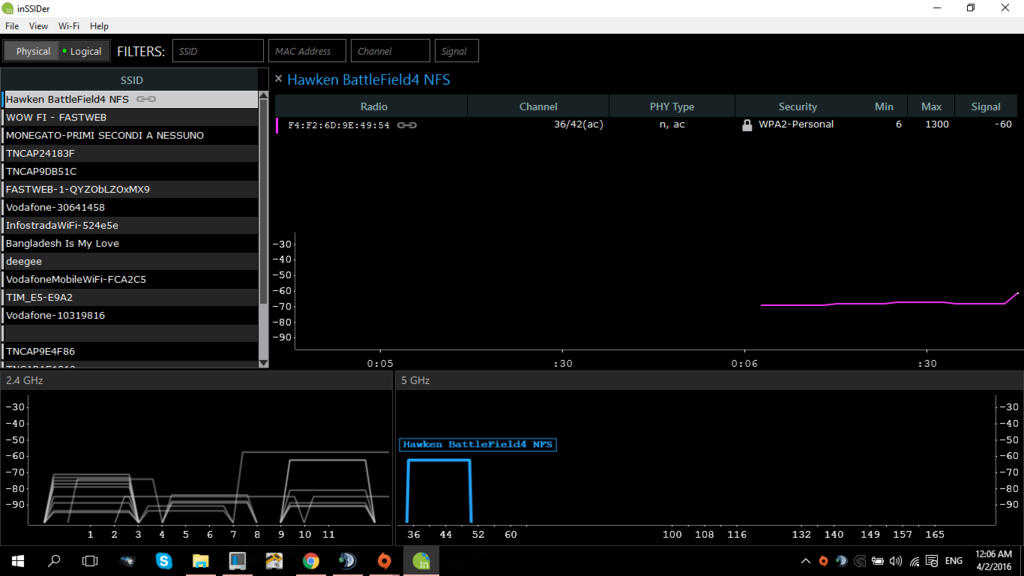The height and width of the screenshot is (576, 1024).
Task: Focus the Channel filter field
Action: point(390,51)
